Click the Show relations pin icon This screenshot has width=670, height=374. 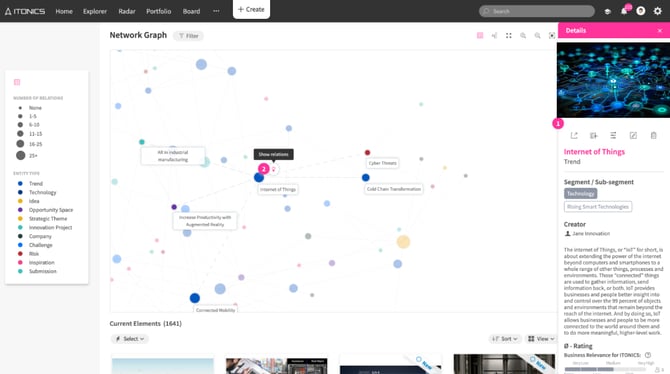coord(273,170)
